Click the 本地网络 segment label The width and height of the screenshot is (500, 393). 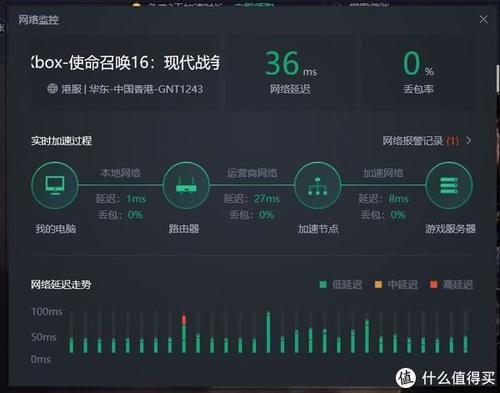[x=121, y=173]
